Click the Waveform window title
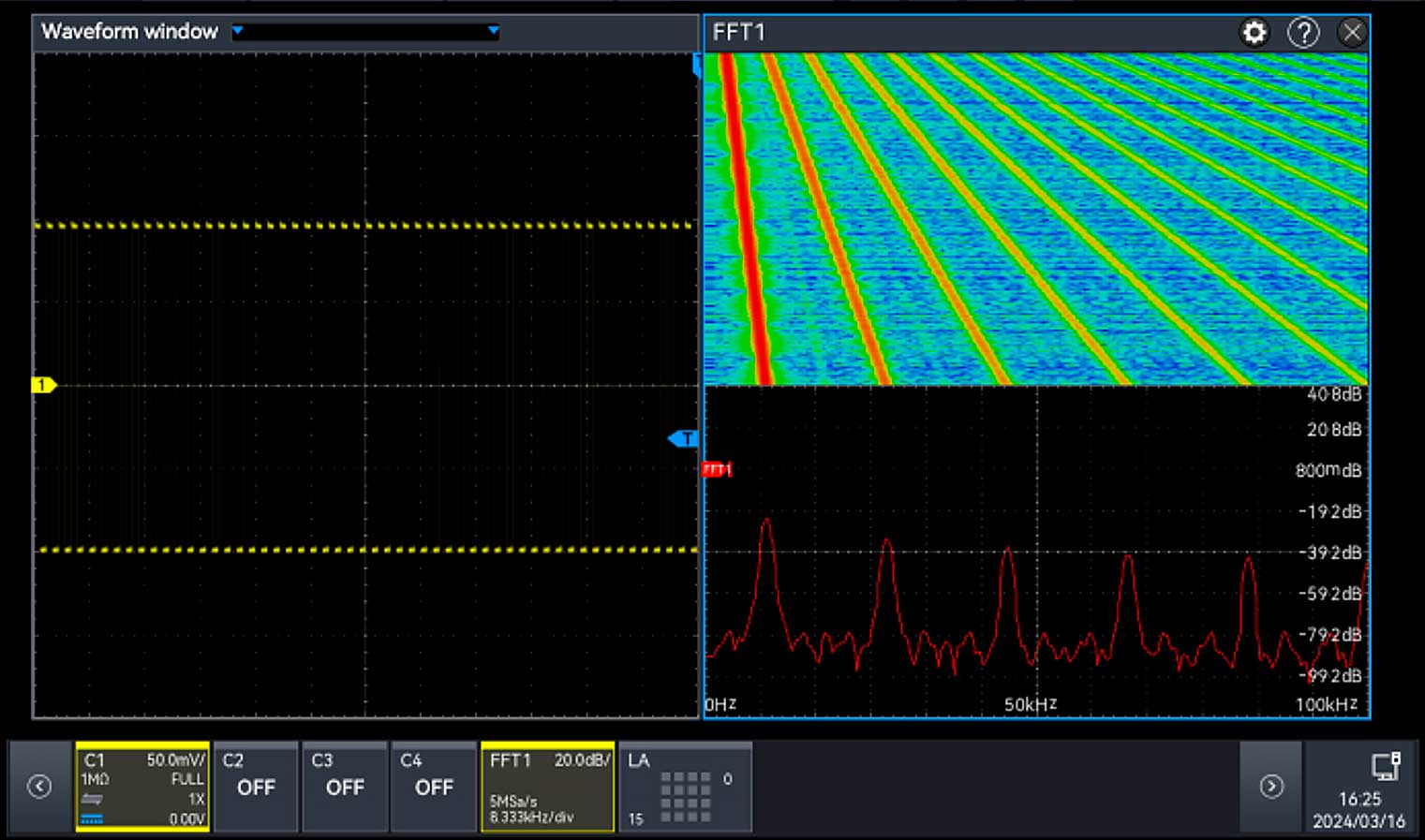This screenshot has height=840, width=1425. pyautogui.click(x=130, y=31)
